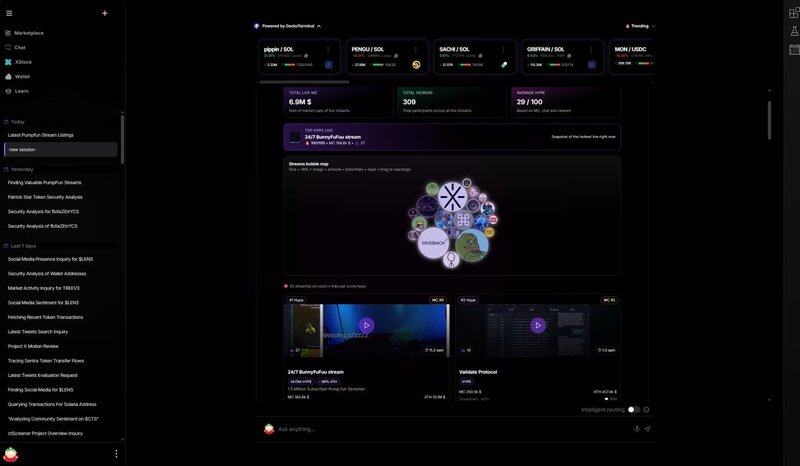Click the info icon beside Intelligent routing
Viewport: 800px width, 466px height.
pos(646,409)
